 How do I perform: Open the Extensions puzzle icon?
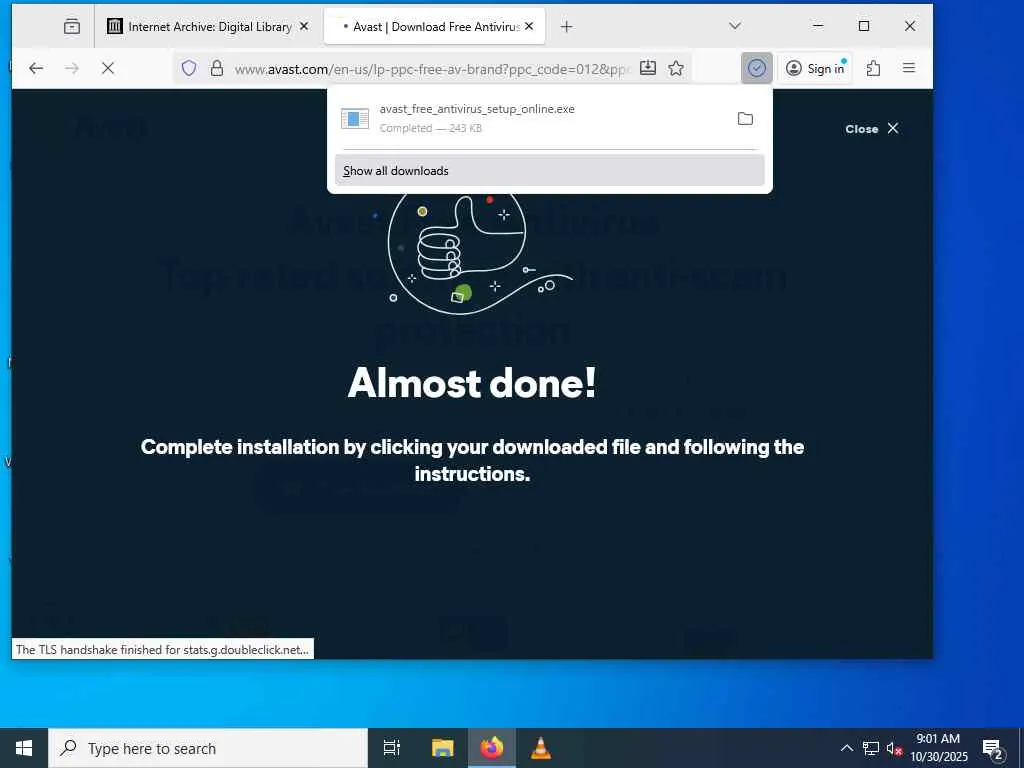click(873, 68)
